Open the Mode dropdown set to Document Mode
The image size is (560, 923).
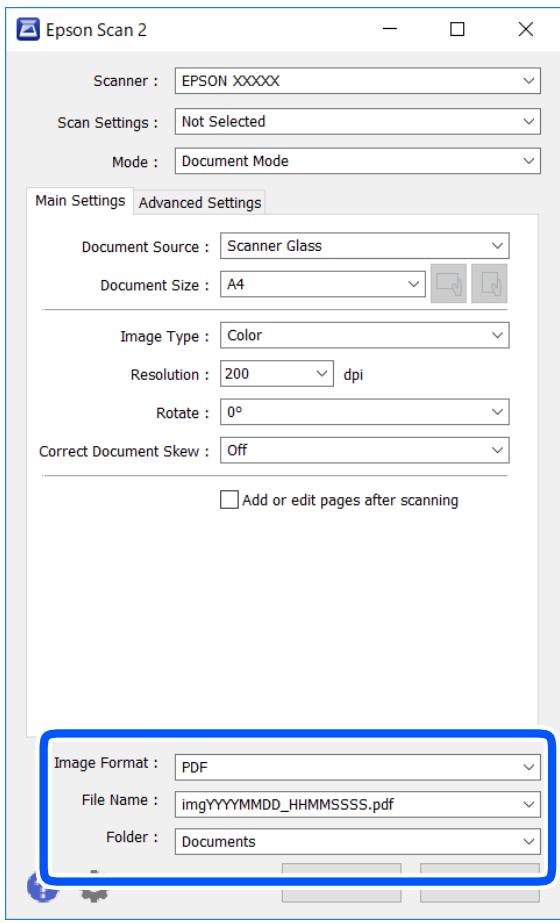[357, 161]
